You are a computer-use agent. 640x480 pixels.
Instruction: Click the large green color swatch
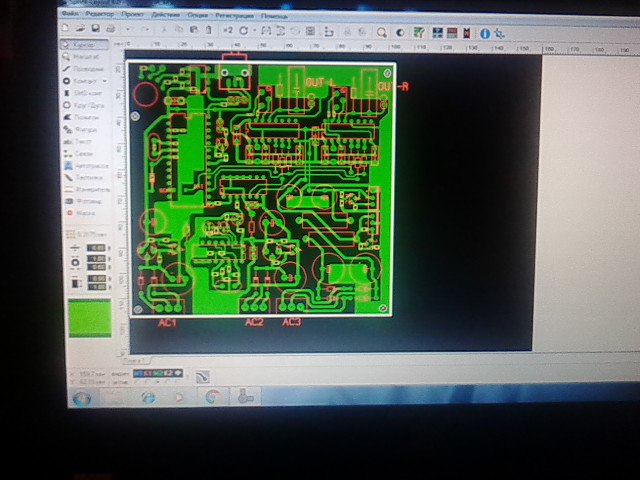87,319
